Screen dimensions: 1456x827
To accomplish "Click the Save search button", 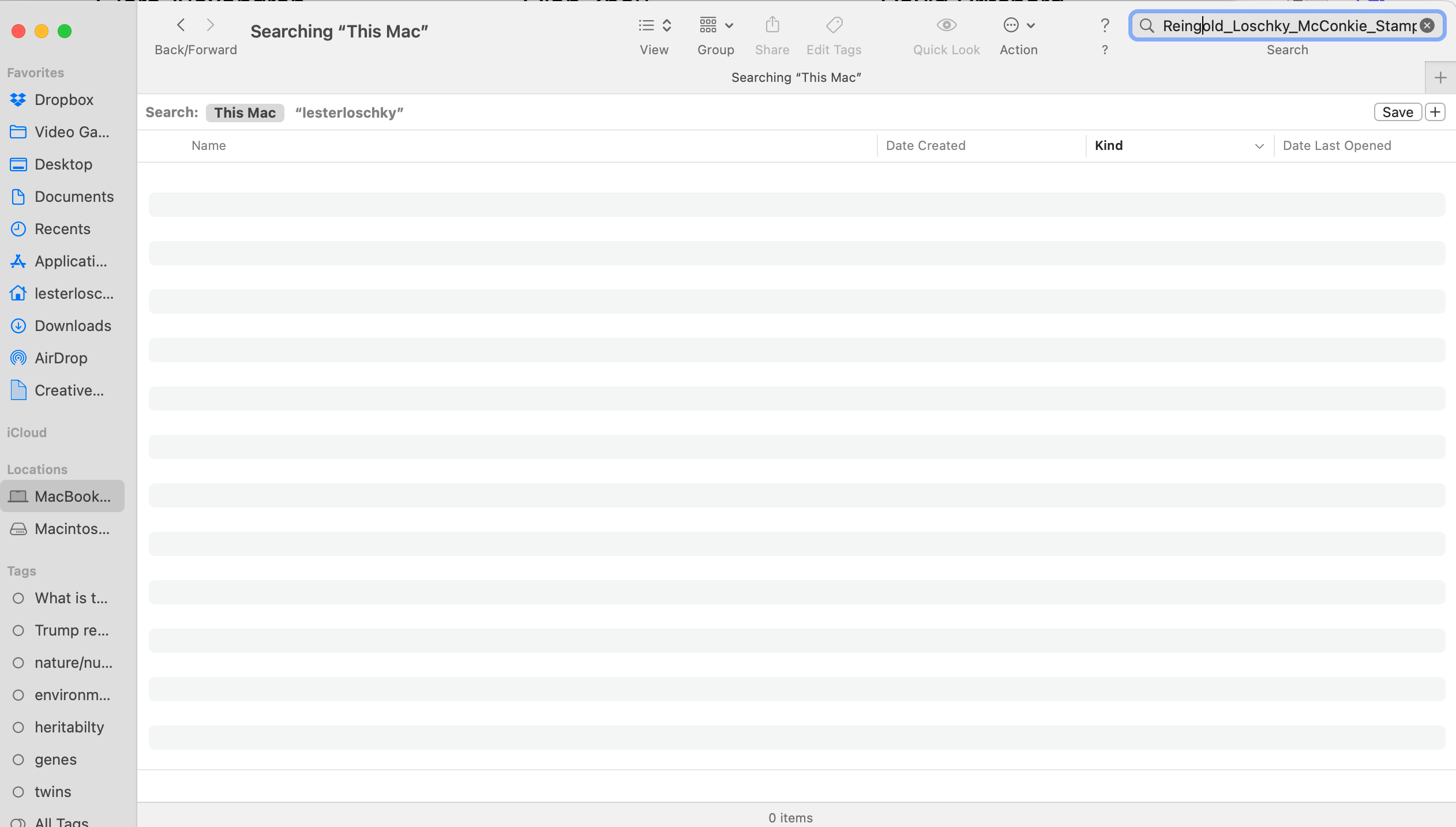I will pyautogui.click(x=1397, y=111).
